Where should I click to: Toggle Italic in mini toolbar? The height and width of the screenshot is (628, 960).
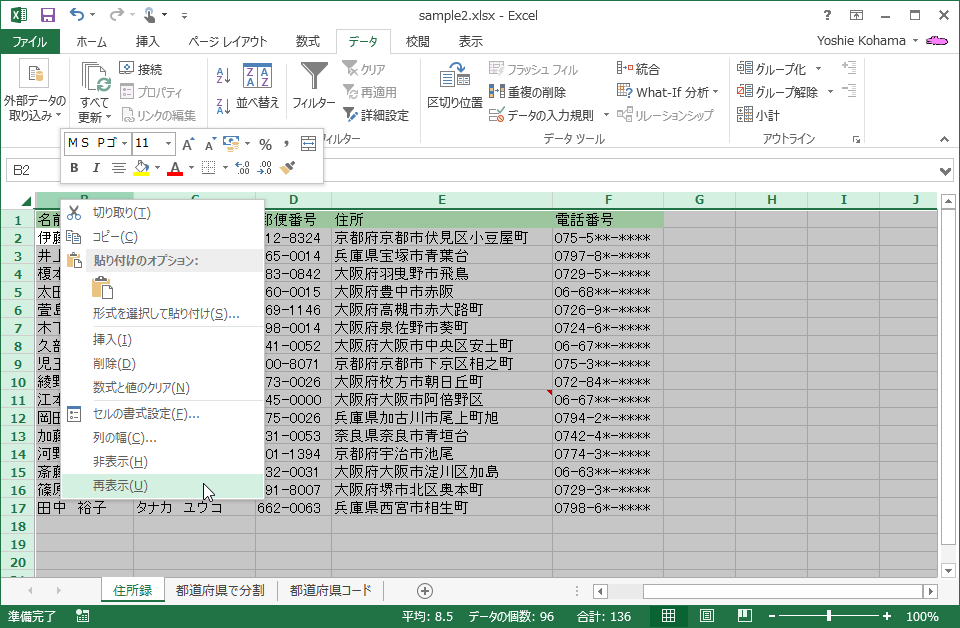pos(96,168)
